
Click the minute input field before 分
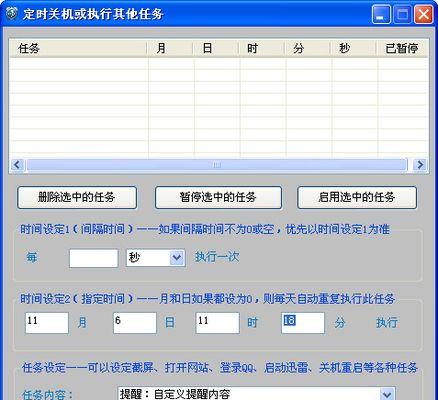point(303,323)
